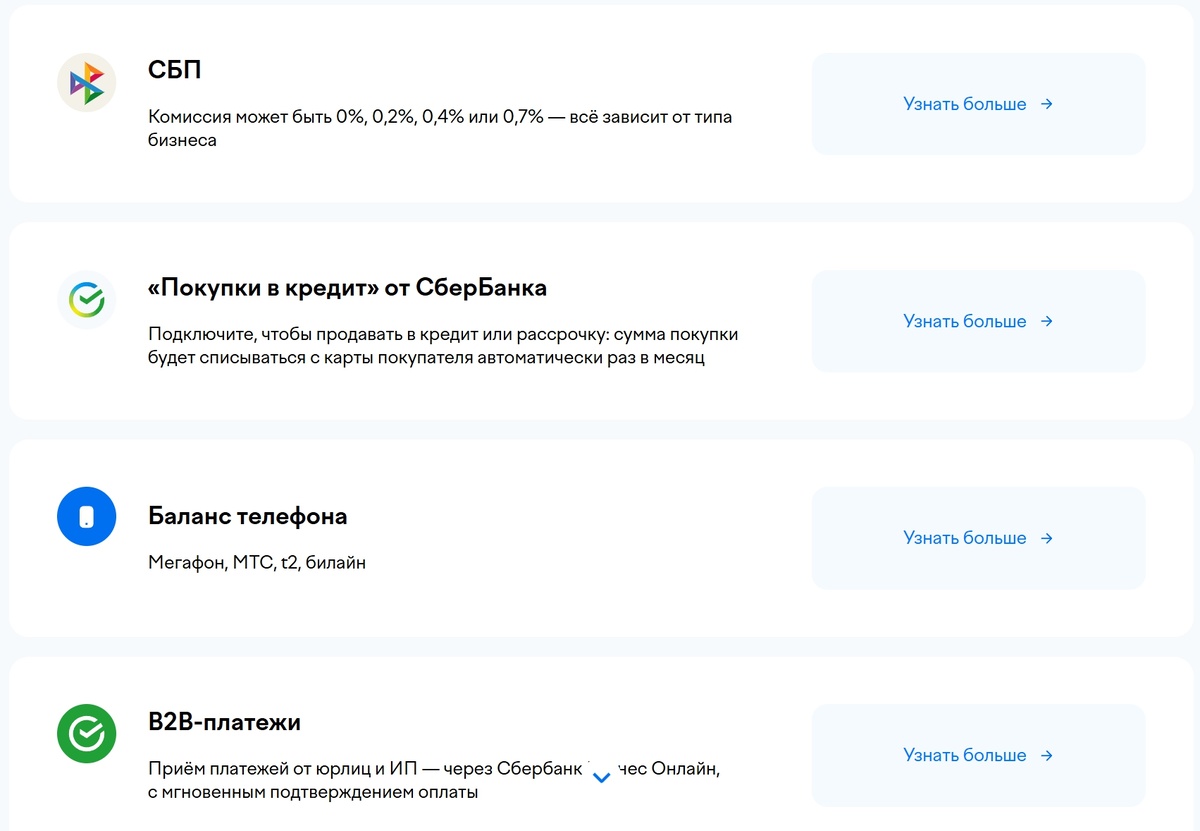The width and height of the screenshot is (1200, 831).
Task: Click the blue phone balance icon
Action: (x=87, y=517)
